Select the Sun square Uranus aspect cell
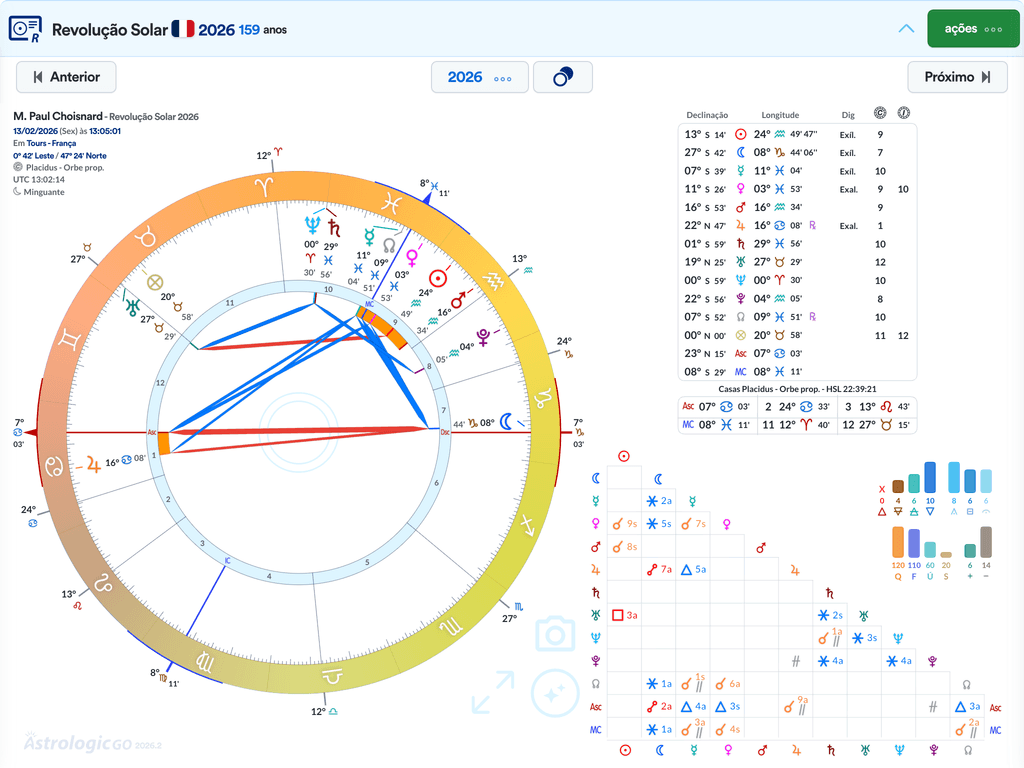The height and width of the screenshot is (768, 1024). pos(624,615)
